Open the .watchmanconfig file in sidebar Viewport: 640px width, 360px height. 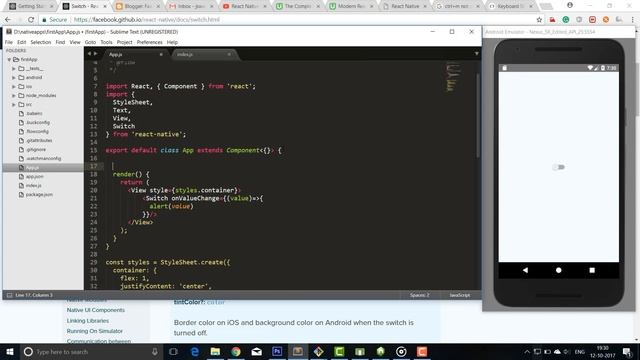(x=43, y=158)
